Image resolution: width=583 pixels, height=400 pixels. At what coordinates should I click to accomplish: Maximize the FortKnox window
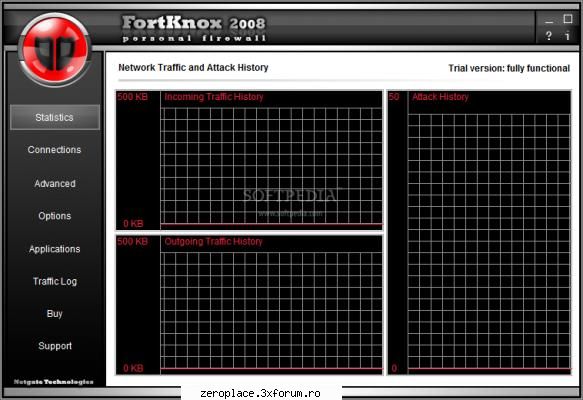[x=567, y=19]
